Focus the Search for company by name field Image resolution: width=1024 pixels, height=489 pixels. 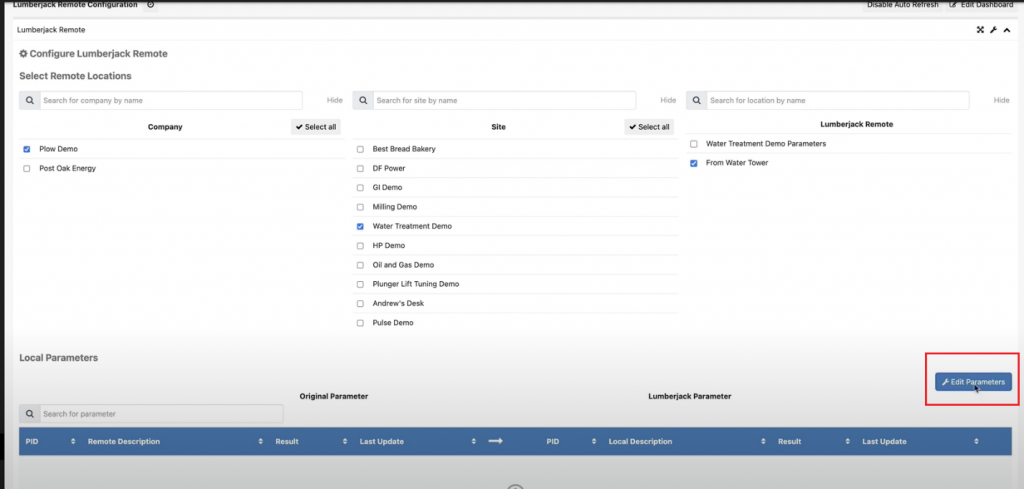tap(171, 101)
